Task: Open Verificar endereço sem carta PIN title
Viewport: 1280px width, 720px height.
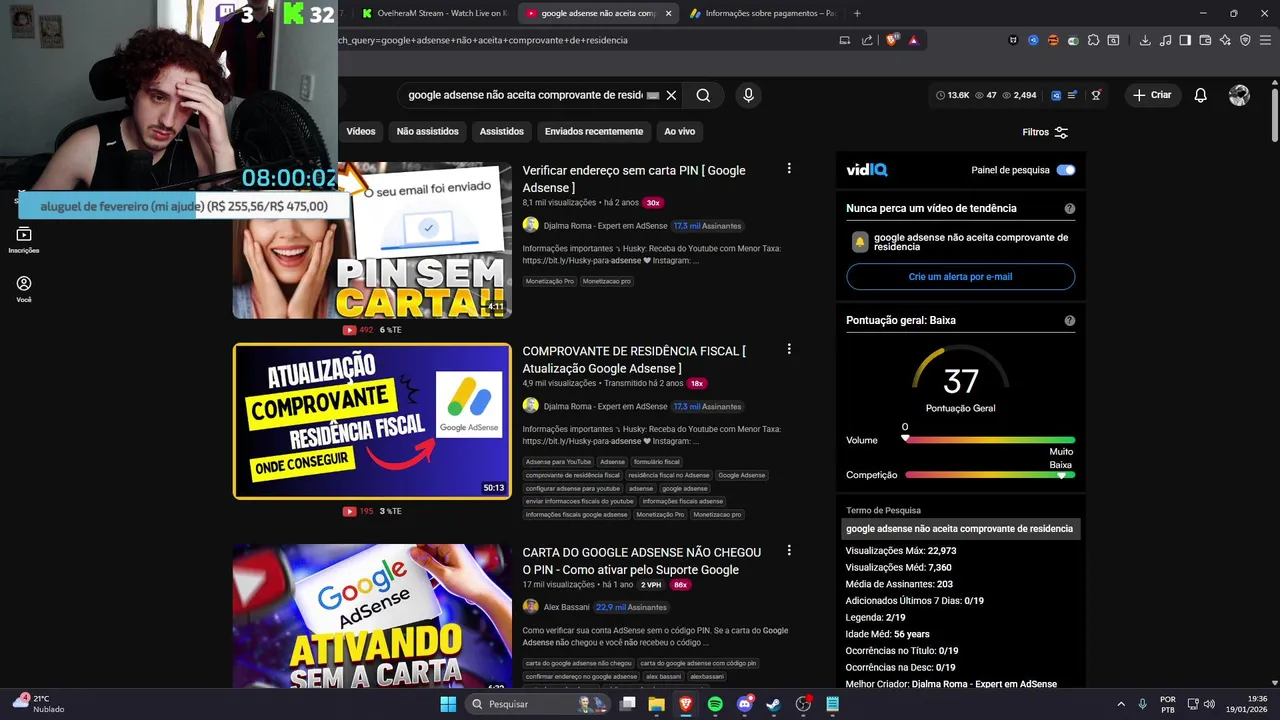Action: [634, 179]
